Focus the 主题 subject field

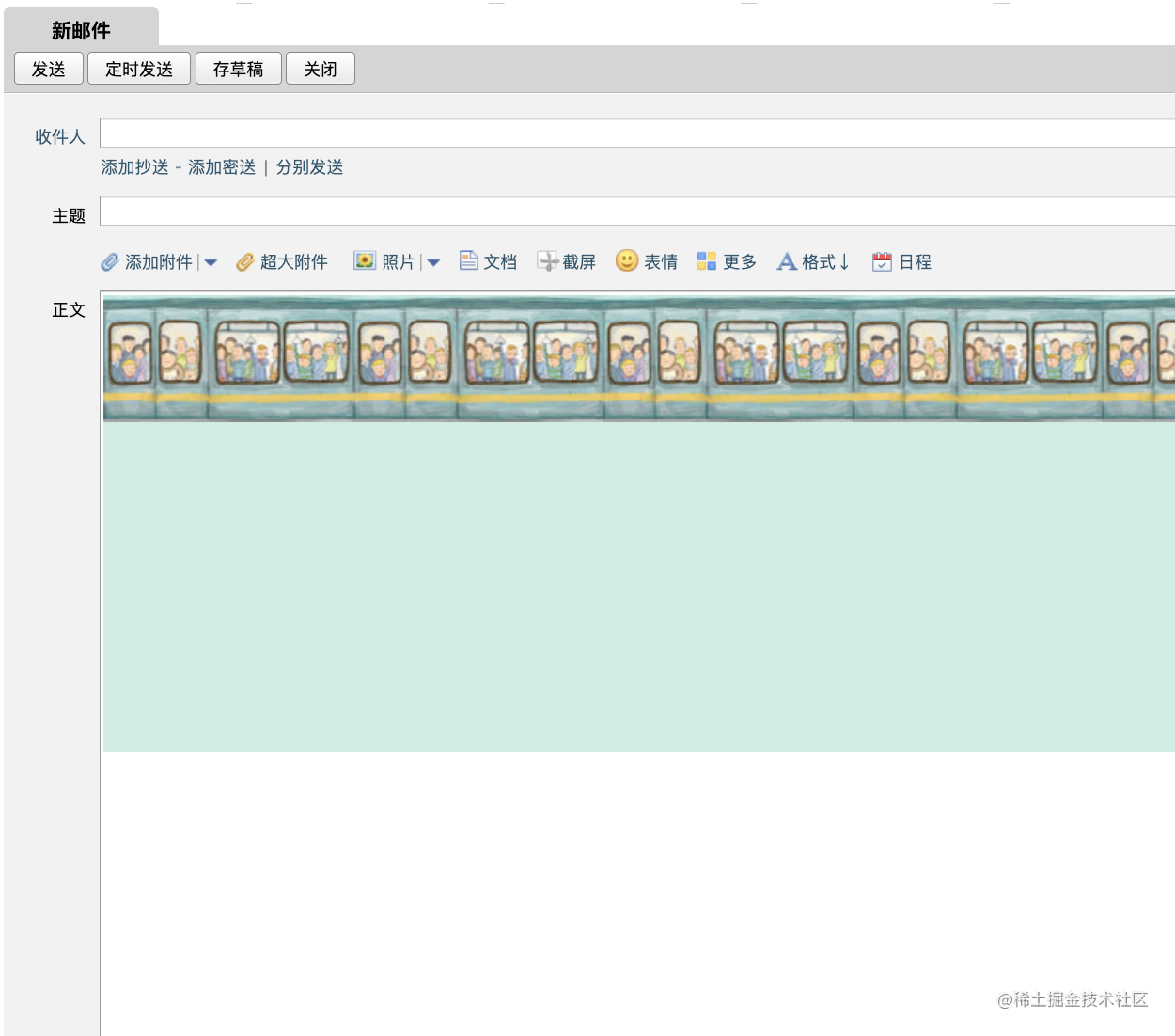point(637,211)
